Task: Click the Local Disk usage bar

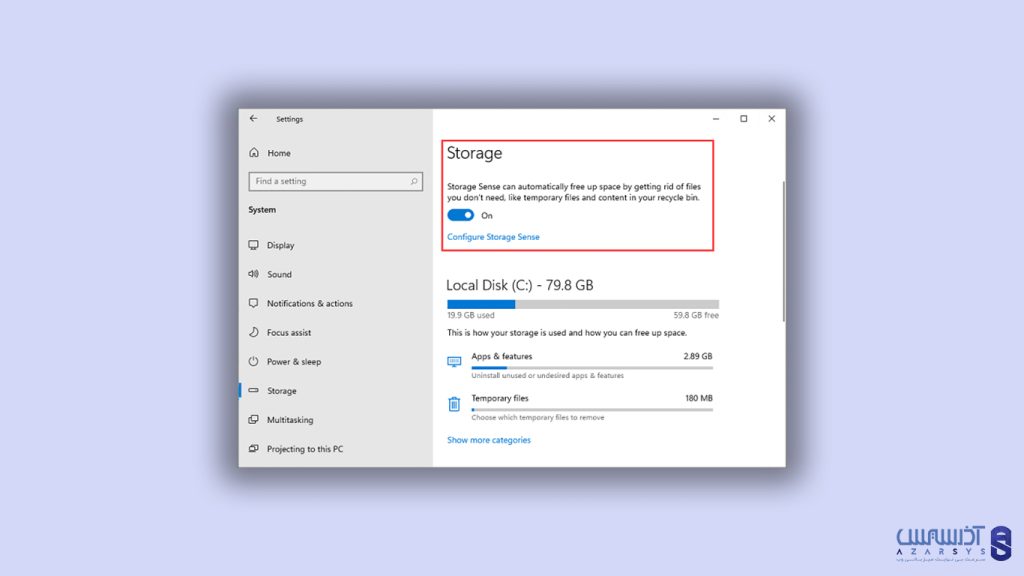Action: (x=582, y=304)
